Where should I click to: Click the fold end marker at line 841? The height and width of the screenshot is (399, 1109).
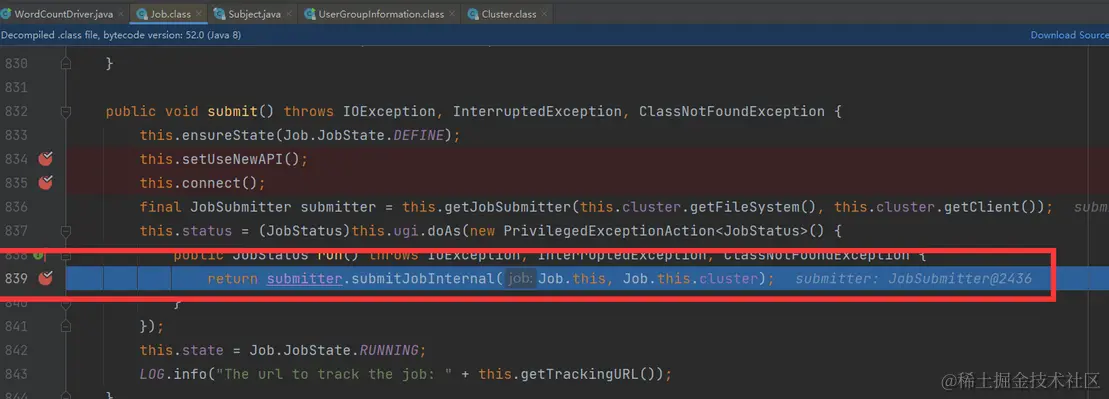[x=66, y=326]
